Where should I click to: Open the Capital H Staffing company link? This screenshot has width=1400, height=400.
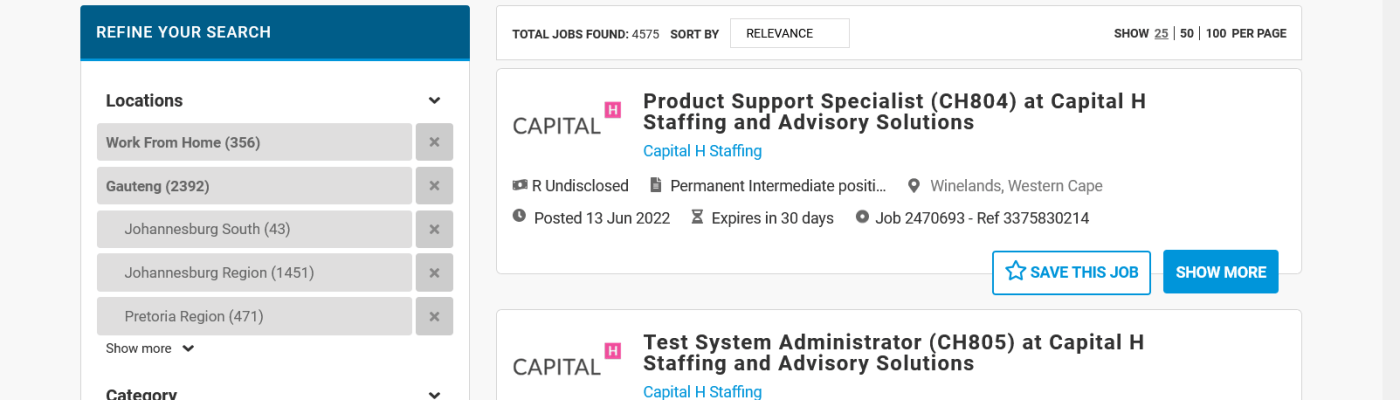(x=702, y=151)
